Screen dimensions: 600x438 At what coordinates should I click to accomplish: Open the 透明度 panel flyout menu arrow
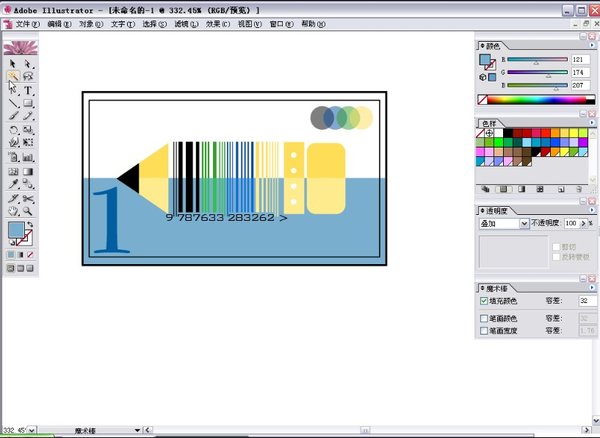(x=592, y=210)
